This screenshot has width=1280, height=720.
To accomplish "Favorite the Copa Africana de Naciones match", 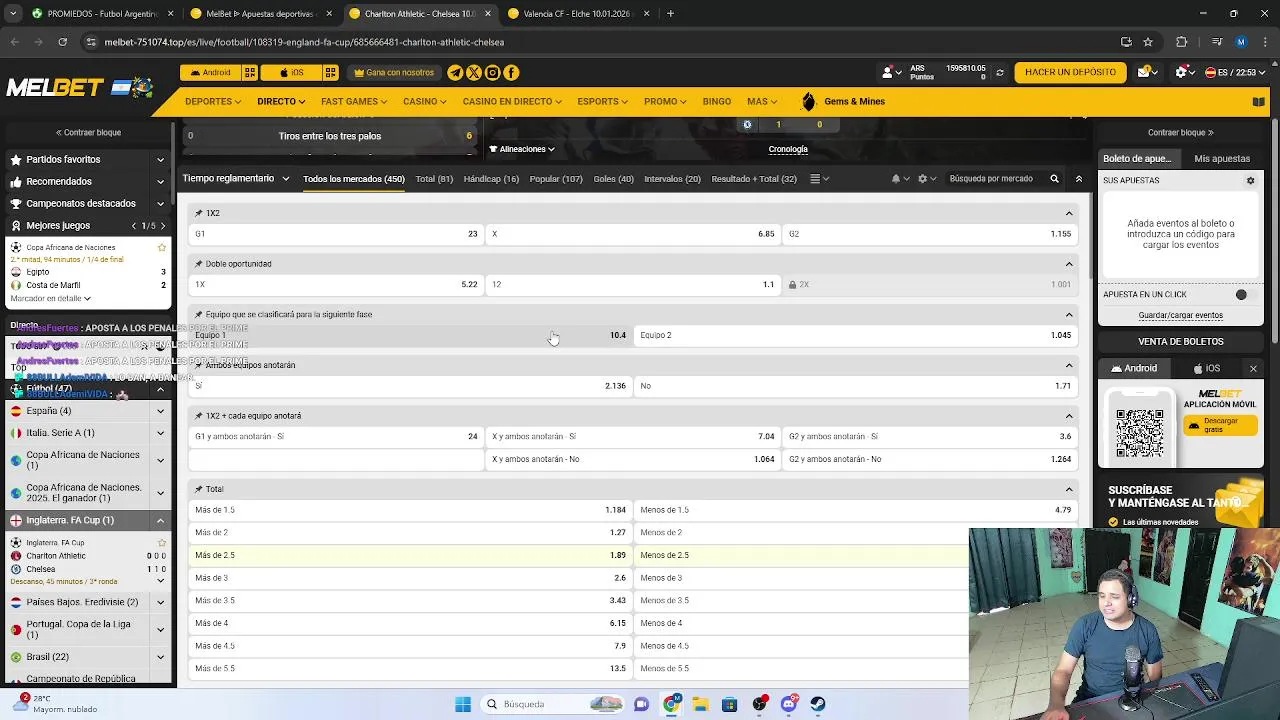I will point(162,247).
